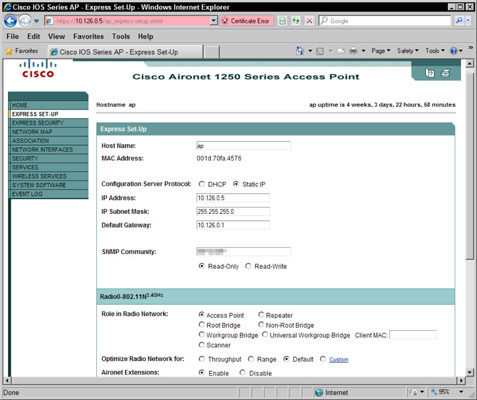Click the browser Forward arrow button
This screenshot has height=400, width=477.
click(x=25, y=21)
